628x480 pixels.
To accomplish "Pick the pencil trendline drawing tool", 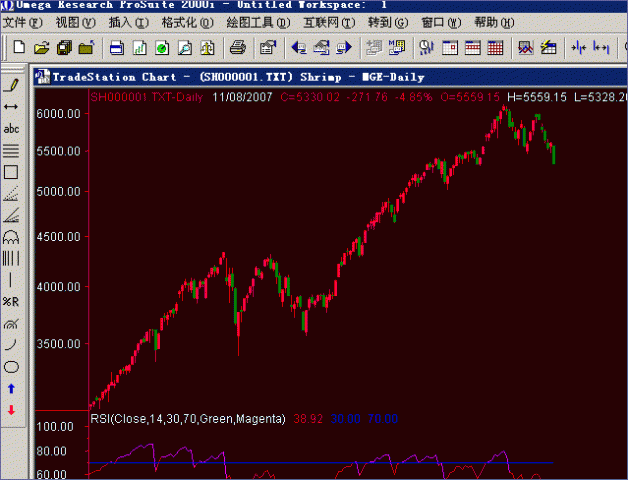I will click(x=12, y=84).
